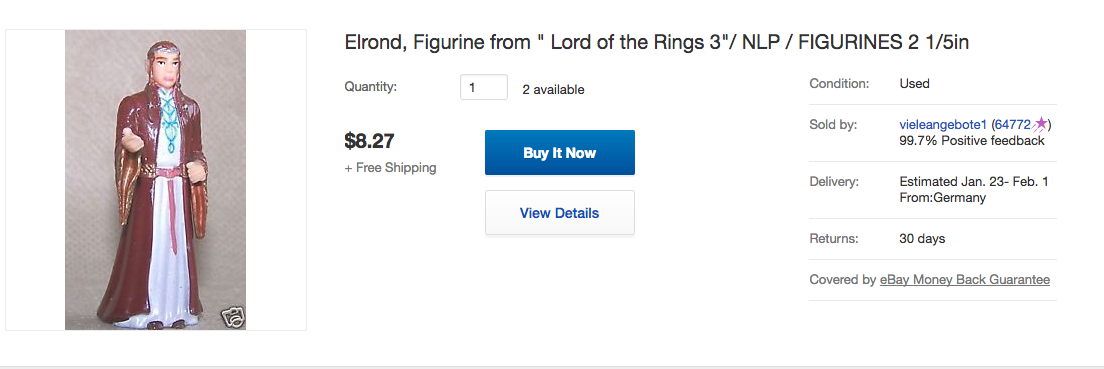Click the Estimated Jan. 23 delivery text

click(x=974, y=182)
